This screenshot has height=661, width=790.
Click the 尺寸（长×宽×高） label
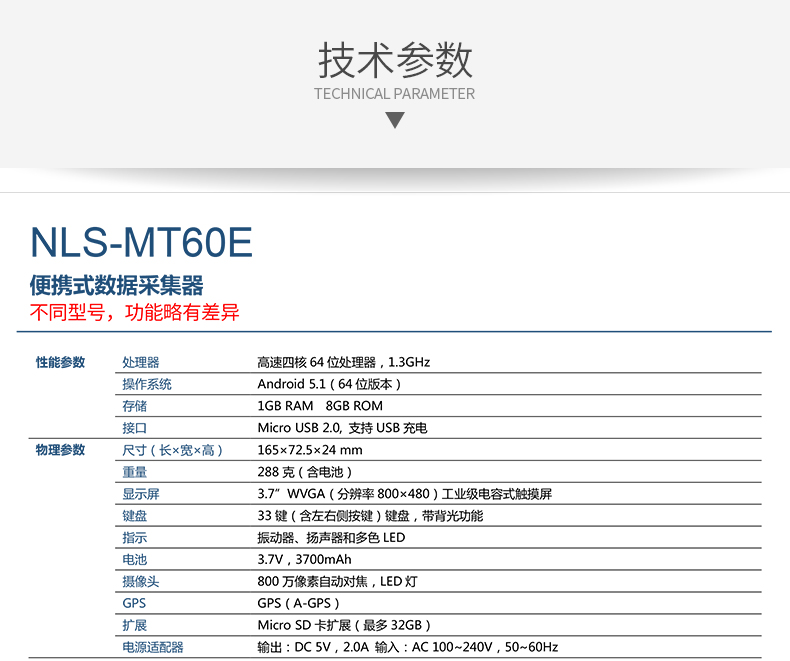pyautogui.click(x=172, y=450)
